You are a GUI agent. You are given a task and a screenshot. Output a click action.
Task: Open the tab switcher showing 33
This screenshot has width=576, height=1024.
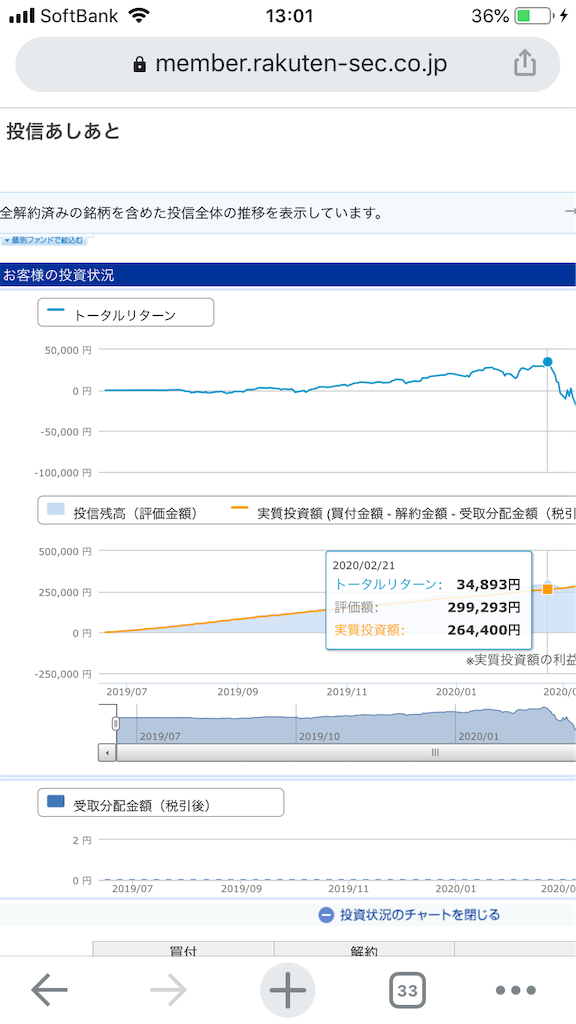click(x=408, y=991)
